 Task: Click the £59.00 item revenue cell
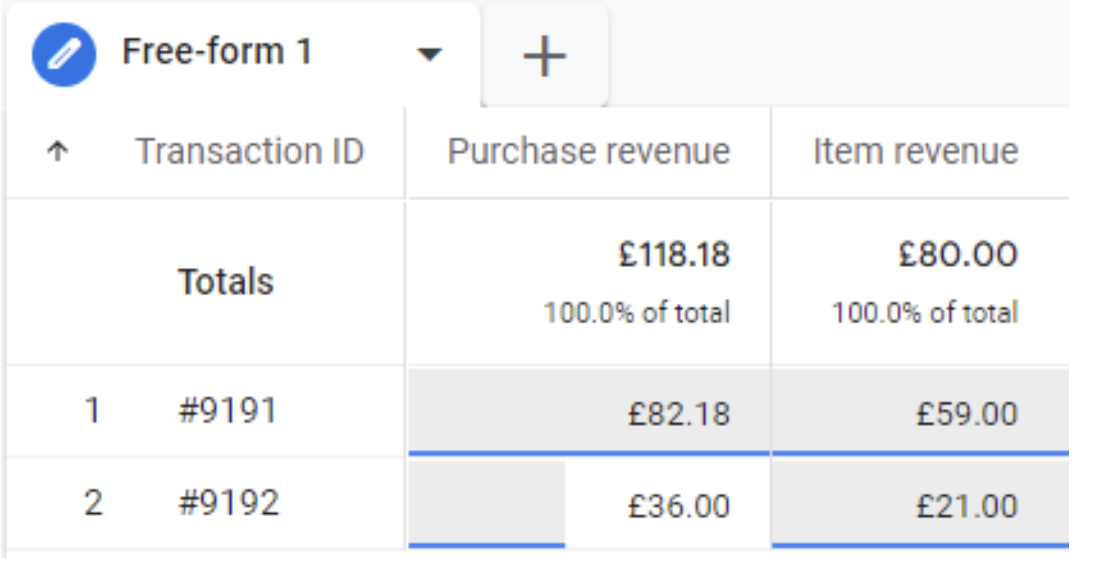click(920, 412)
